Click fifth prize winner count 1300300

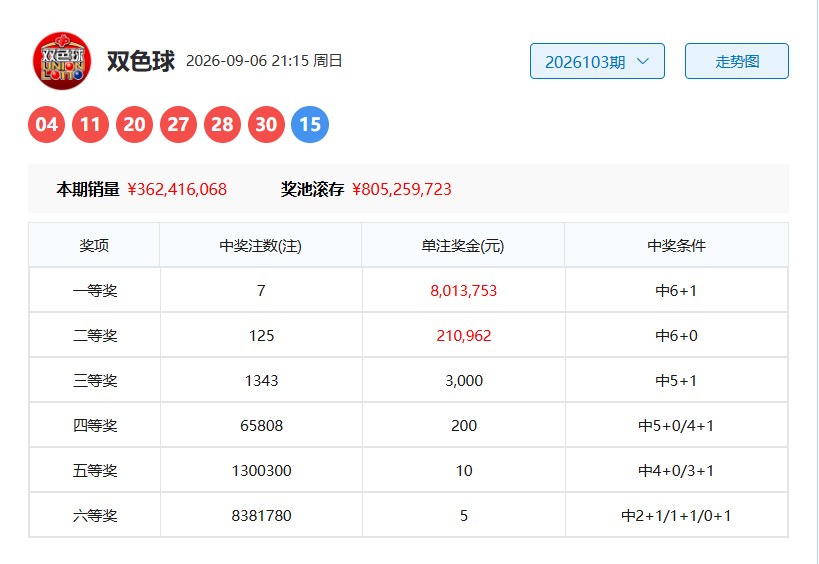261,471
